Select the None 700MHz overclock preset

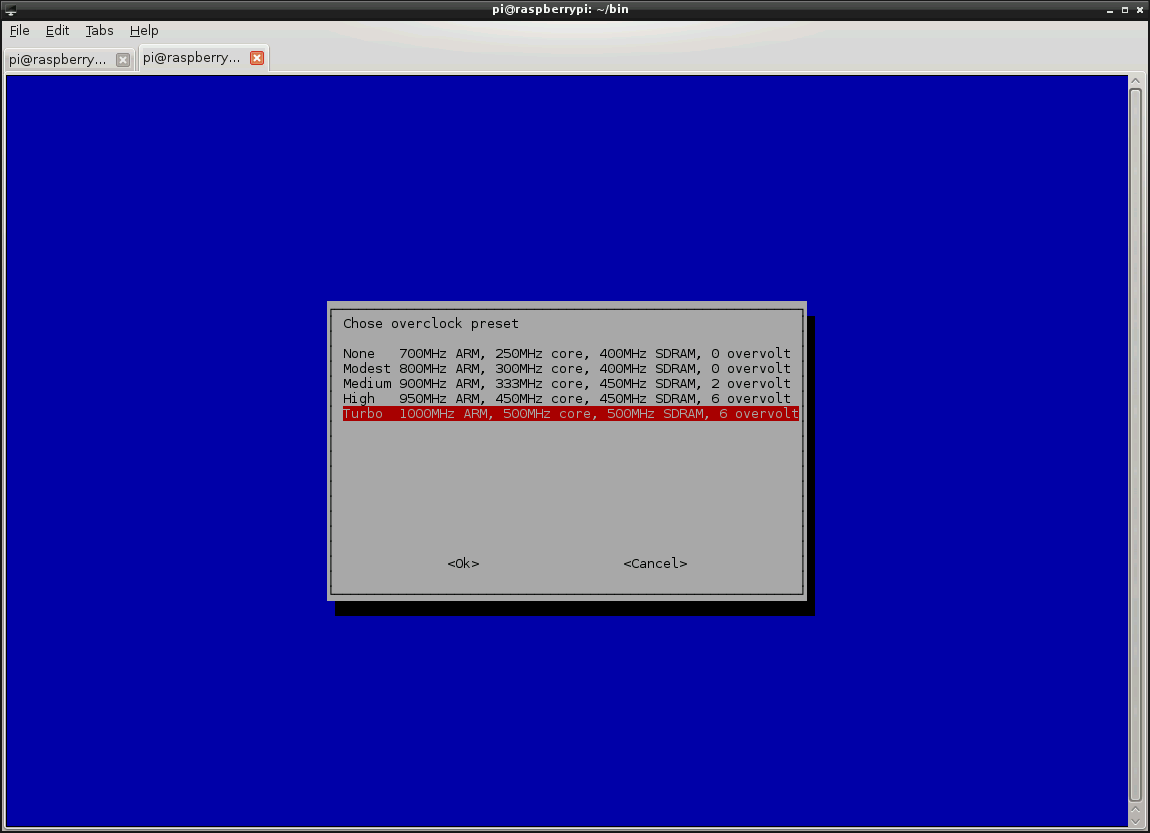[566, 354]
